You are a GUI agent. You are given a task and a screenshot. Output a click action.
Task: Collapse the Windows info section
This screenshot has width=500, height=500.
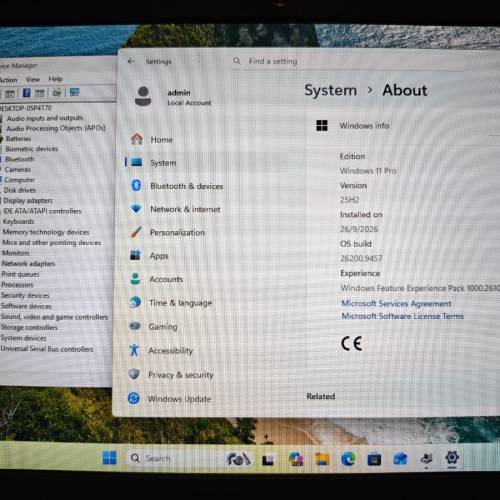click(403, 126)
